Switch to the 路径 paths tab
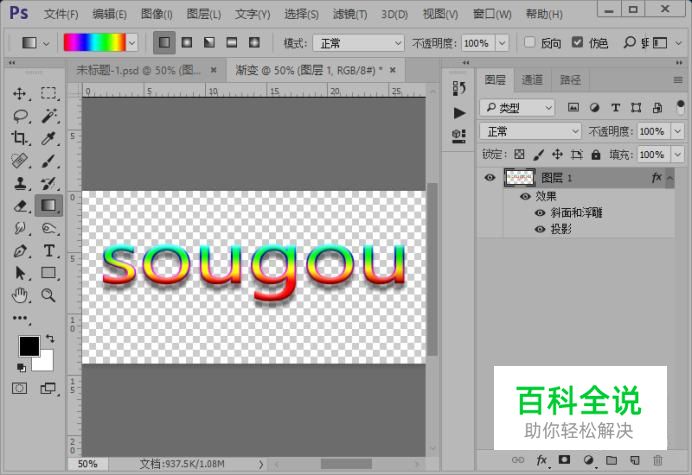 point(571,80)
